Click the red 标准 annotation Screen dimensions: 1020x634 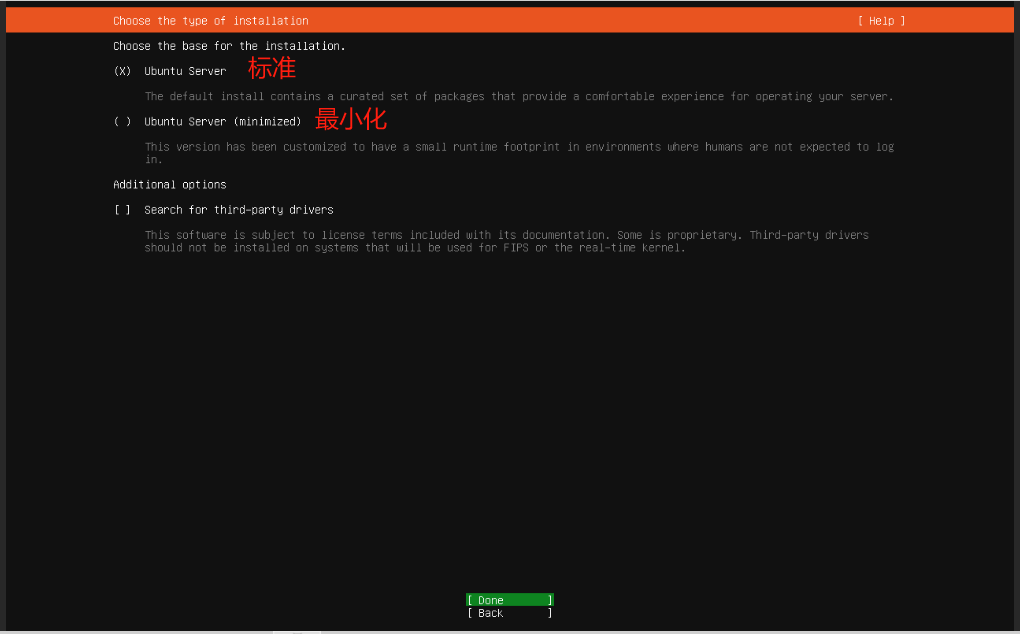[272, 69]
